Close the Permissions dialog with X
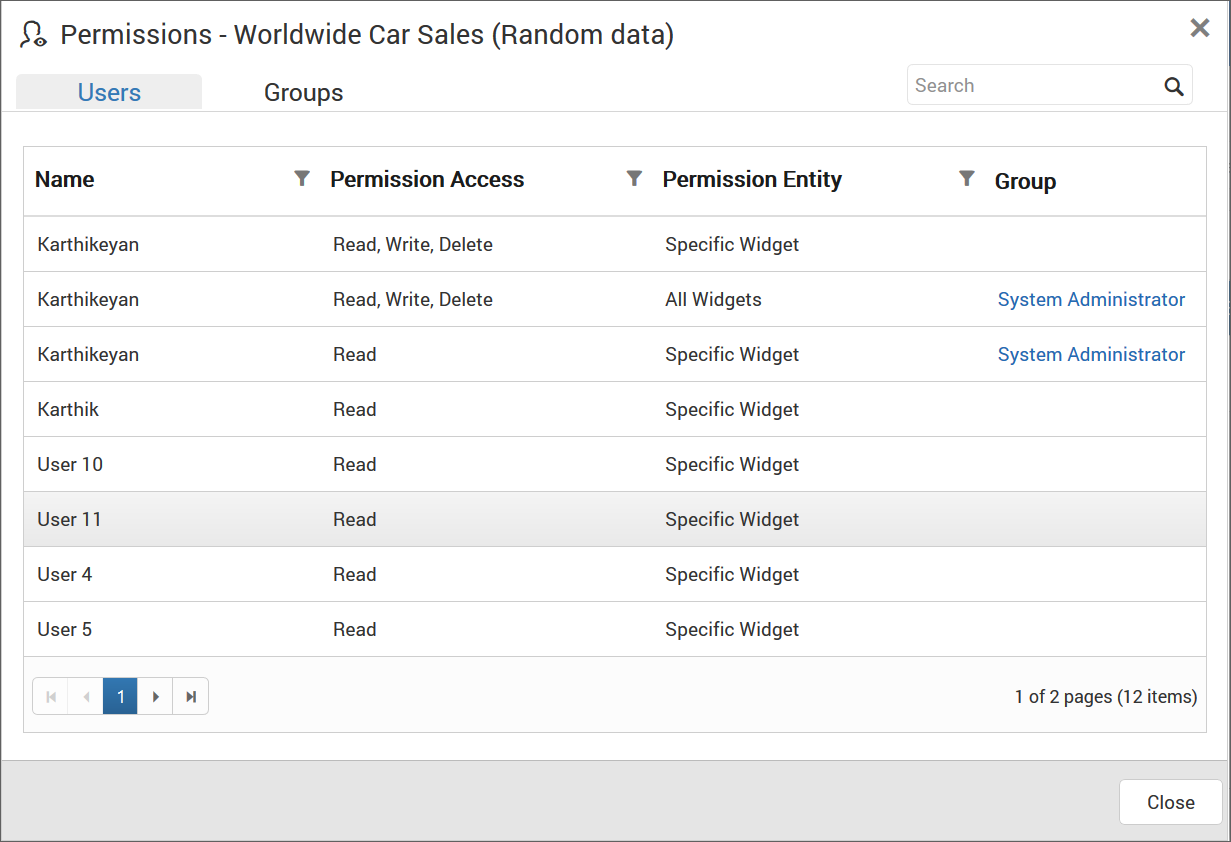1231x842 pixels. tap(1200, 28)
